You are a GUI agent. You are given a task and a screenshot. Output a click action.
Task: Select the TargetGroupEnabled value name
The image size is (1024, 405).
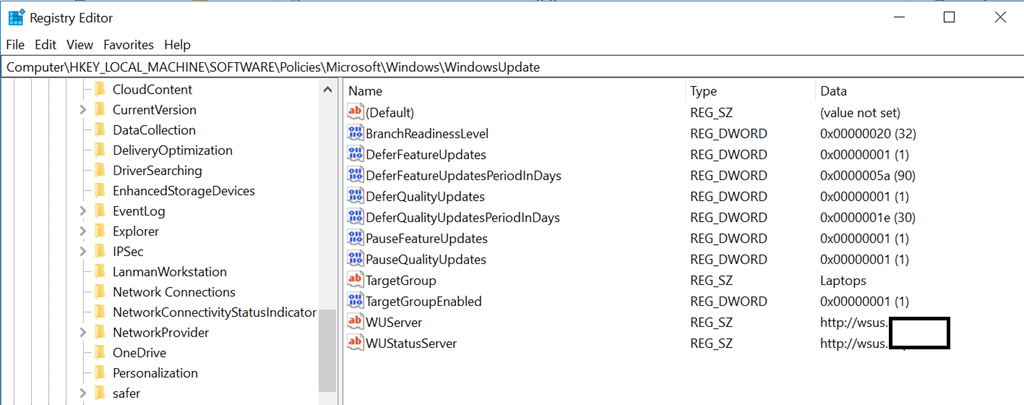(424, 300)
